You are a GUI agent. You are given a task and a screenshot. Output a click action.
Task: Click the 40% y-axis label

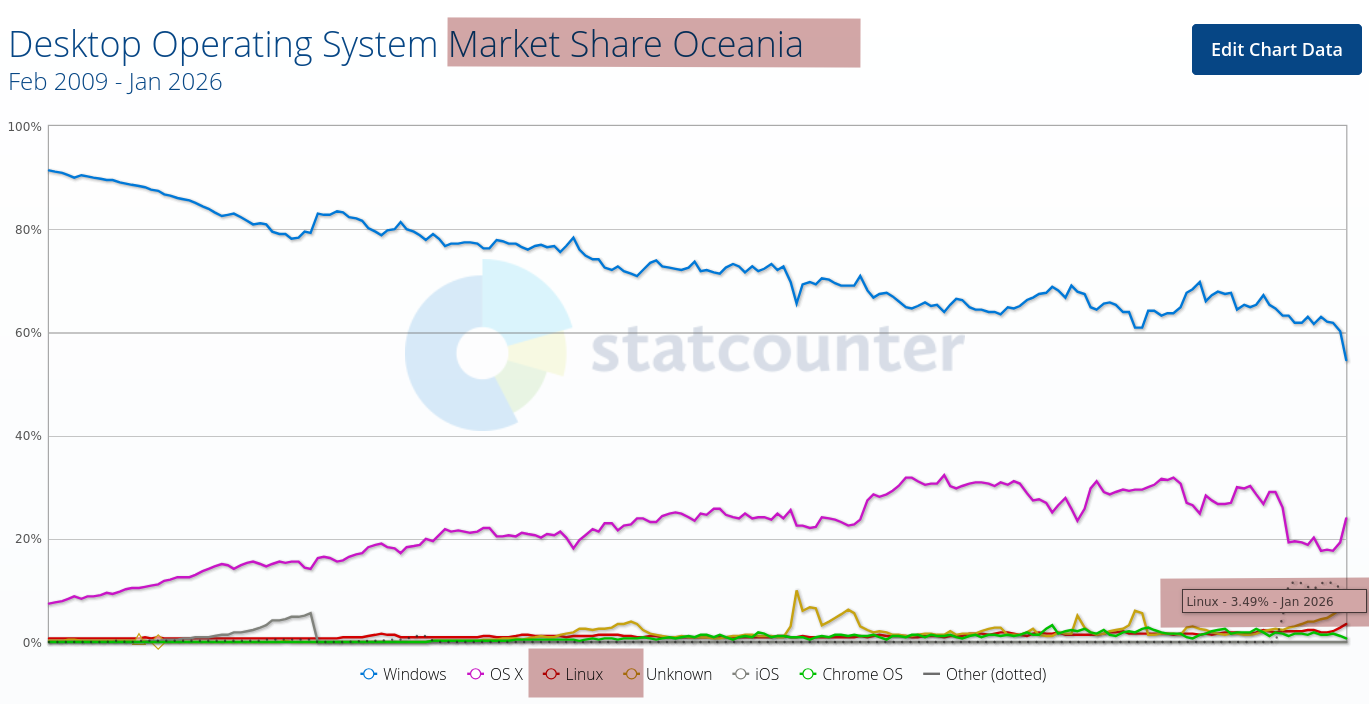pos(25,436)
